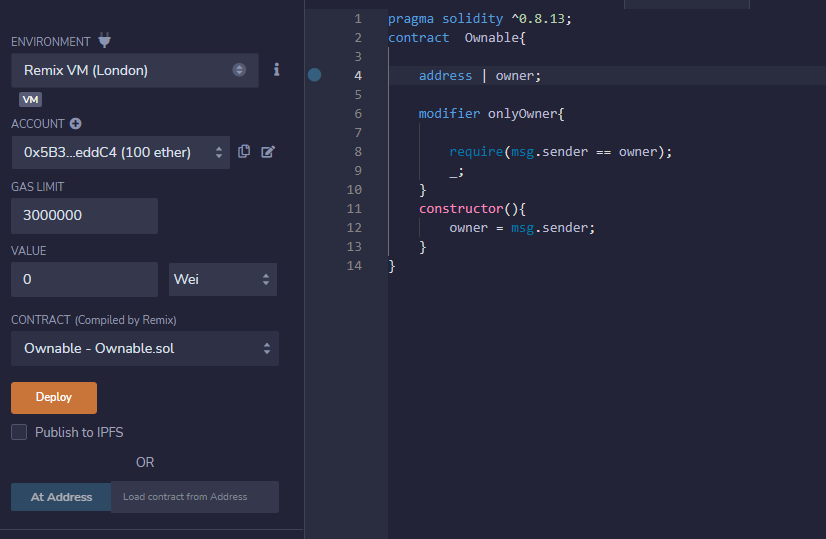The width and height of the screenshot is (826, 539).
Task: Click the 'Publish to IPFS' label text
Action: click(79, 433)
